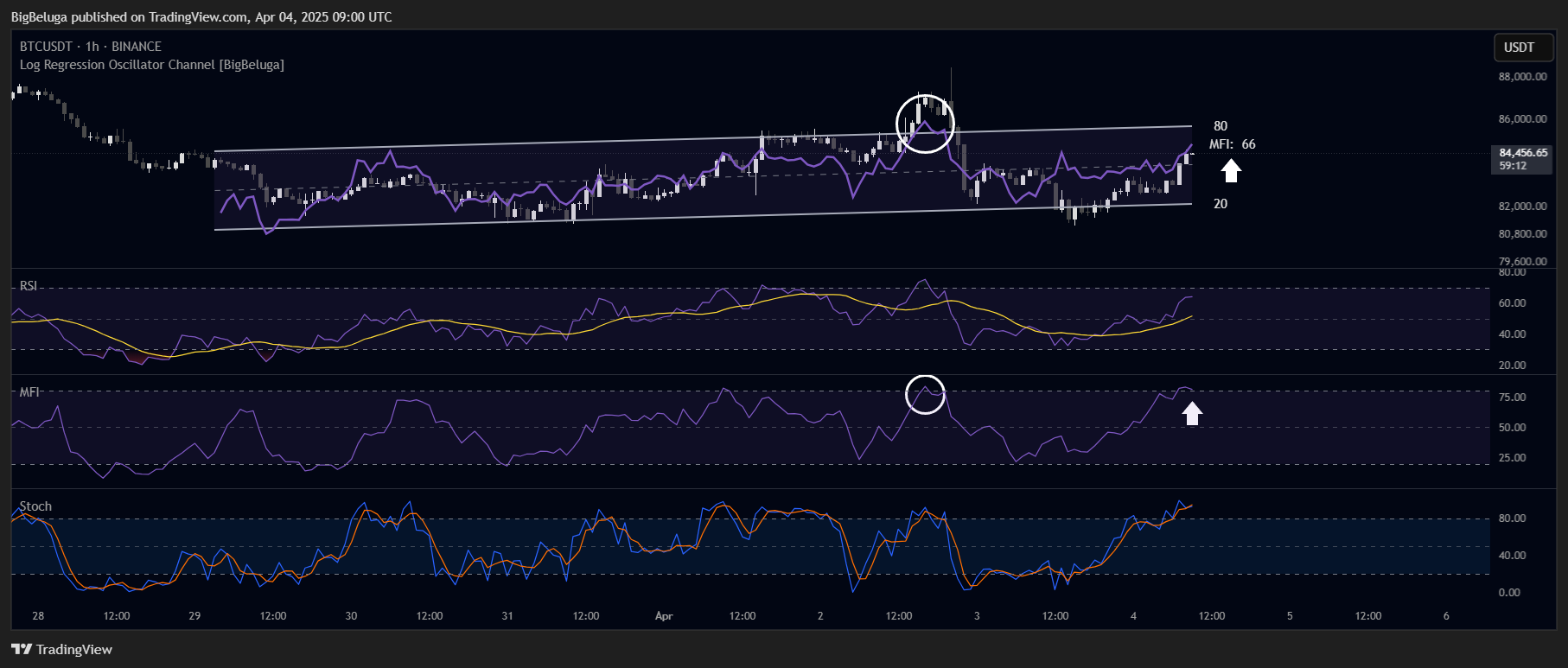Click the current price label 84,456.65
Viewport: 1568px width, 668px height.
tap(1523, 153)
